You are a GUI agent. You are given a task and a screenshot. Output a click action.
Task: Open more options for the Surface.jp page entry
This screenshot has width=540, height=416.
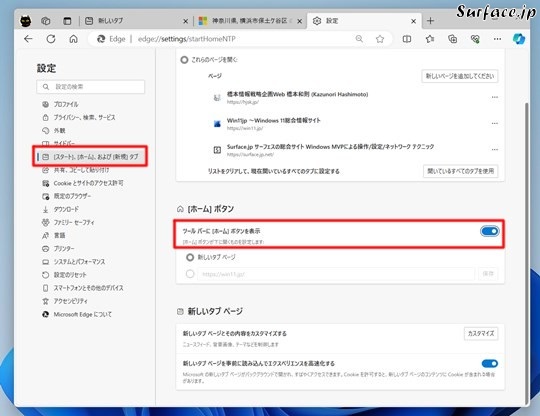[x=495, y=149]
